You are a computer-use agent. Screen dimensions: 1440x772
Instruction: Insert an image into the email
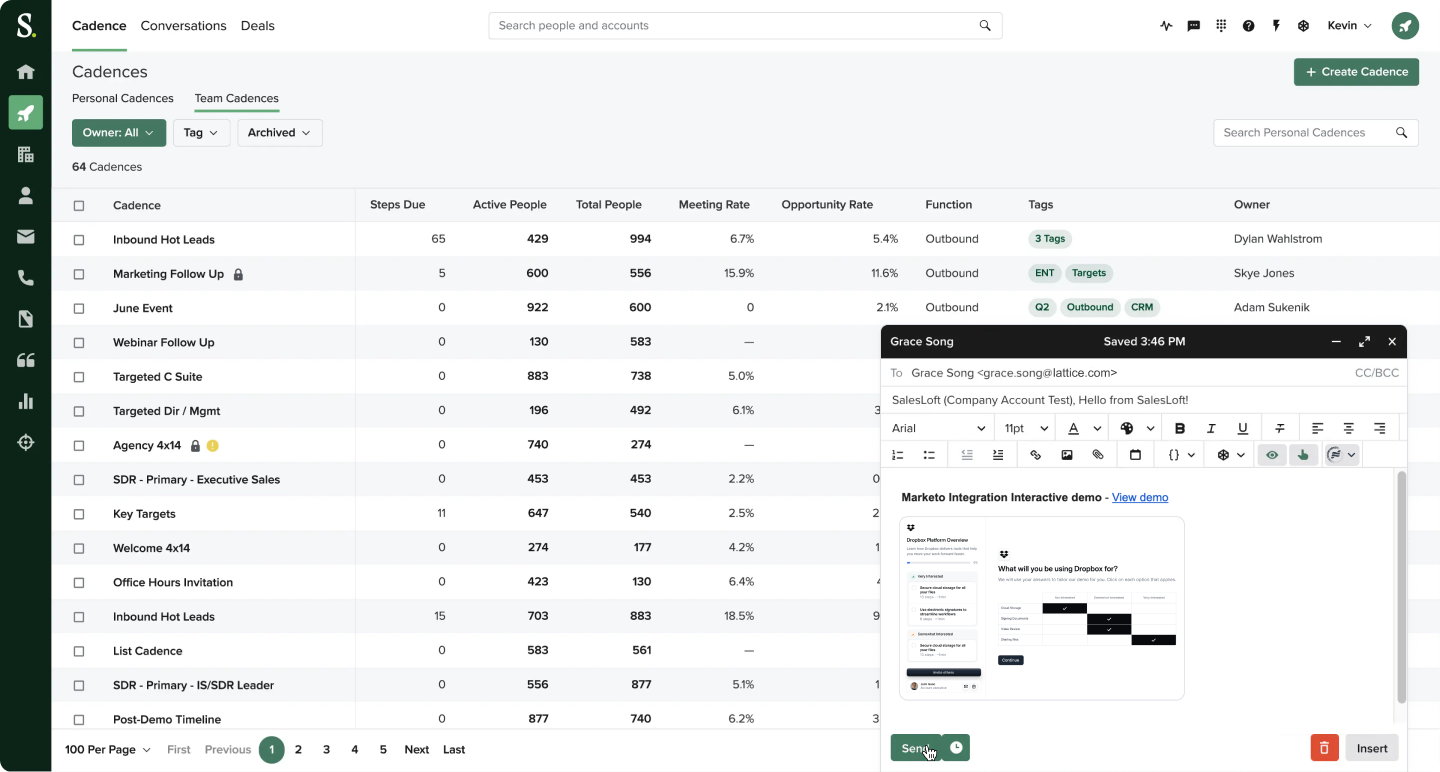1067,454
